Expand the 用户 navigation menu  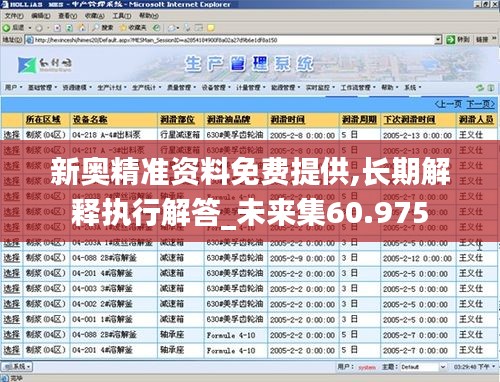click(13, 87)
